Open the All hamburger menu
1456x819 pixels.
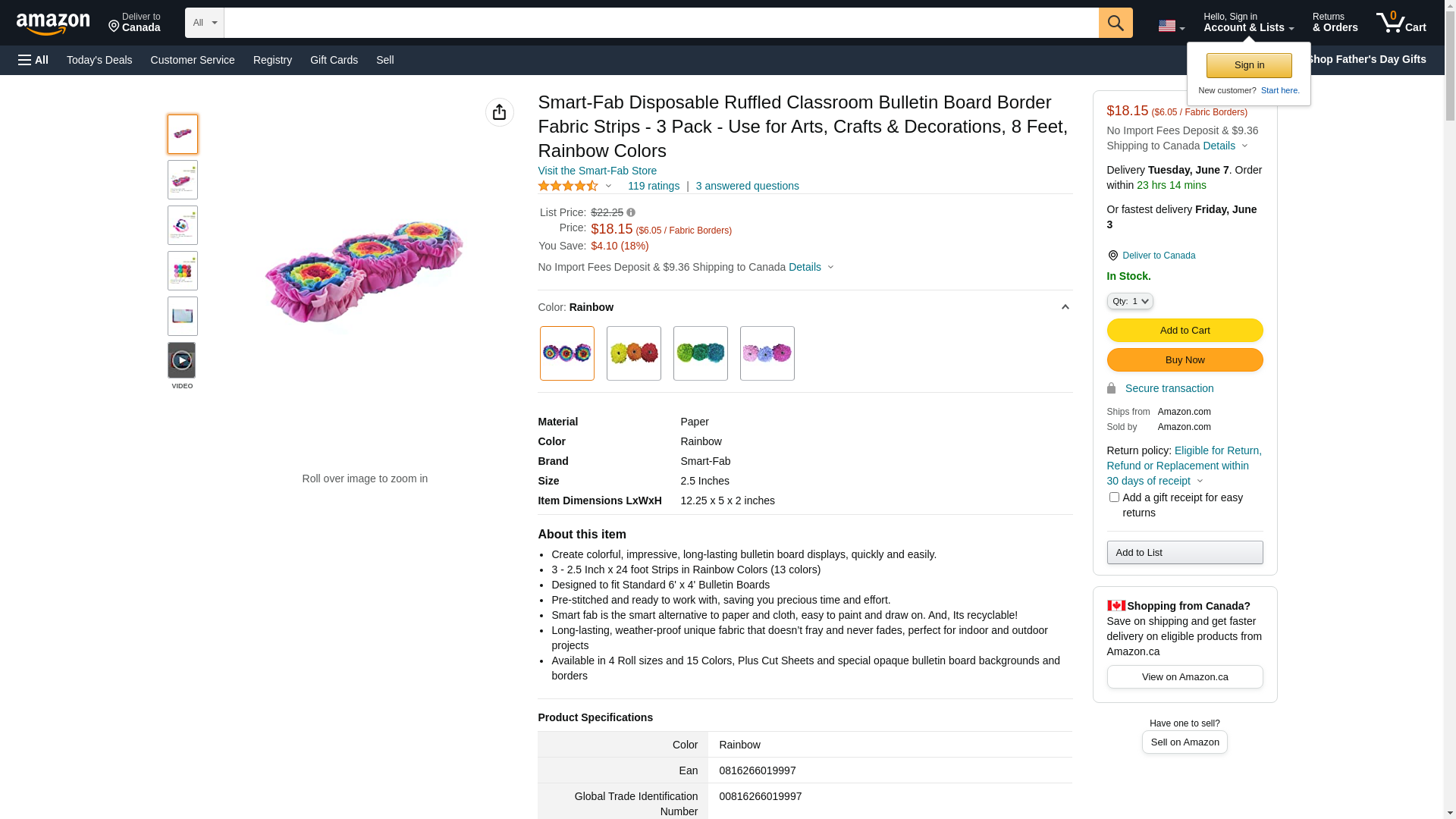coord(33,60)
